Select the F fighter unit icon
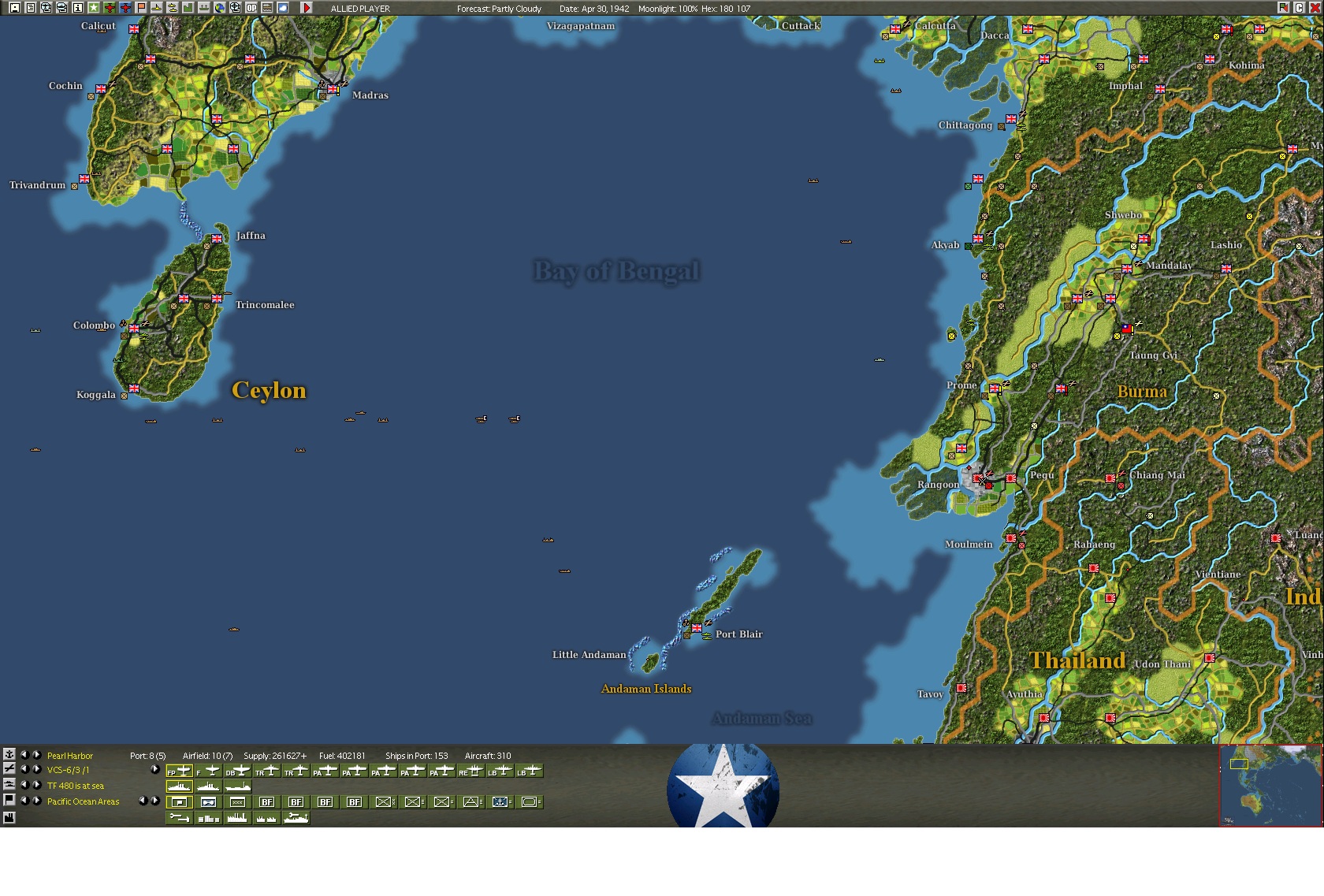This screenshot has height=896, width=1324. tap(209, 771)
